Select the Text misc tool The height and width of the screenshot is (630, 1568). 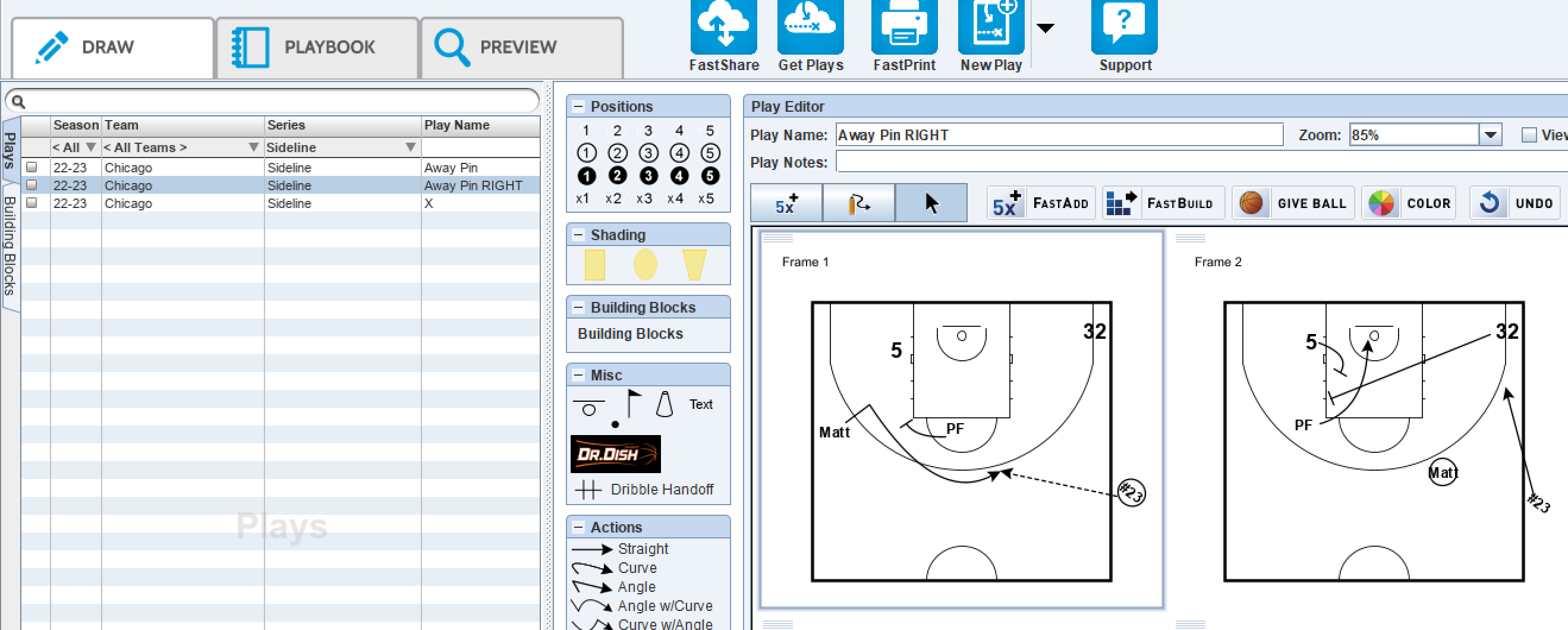coord(701,404)
